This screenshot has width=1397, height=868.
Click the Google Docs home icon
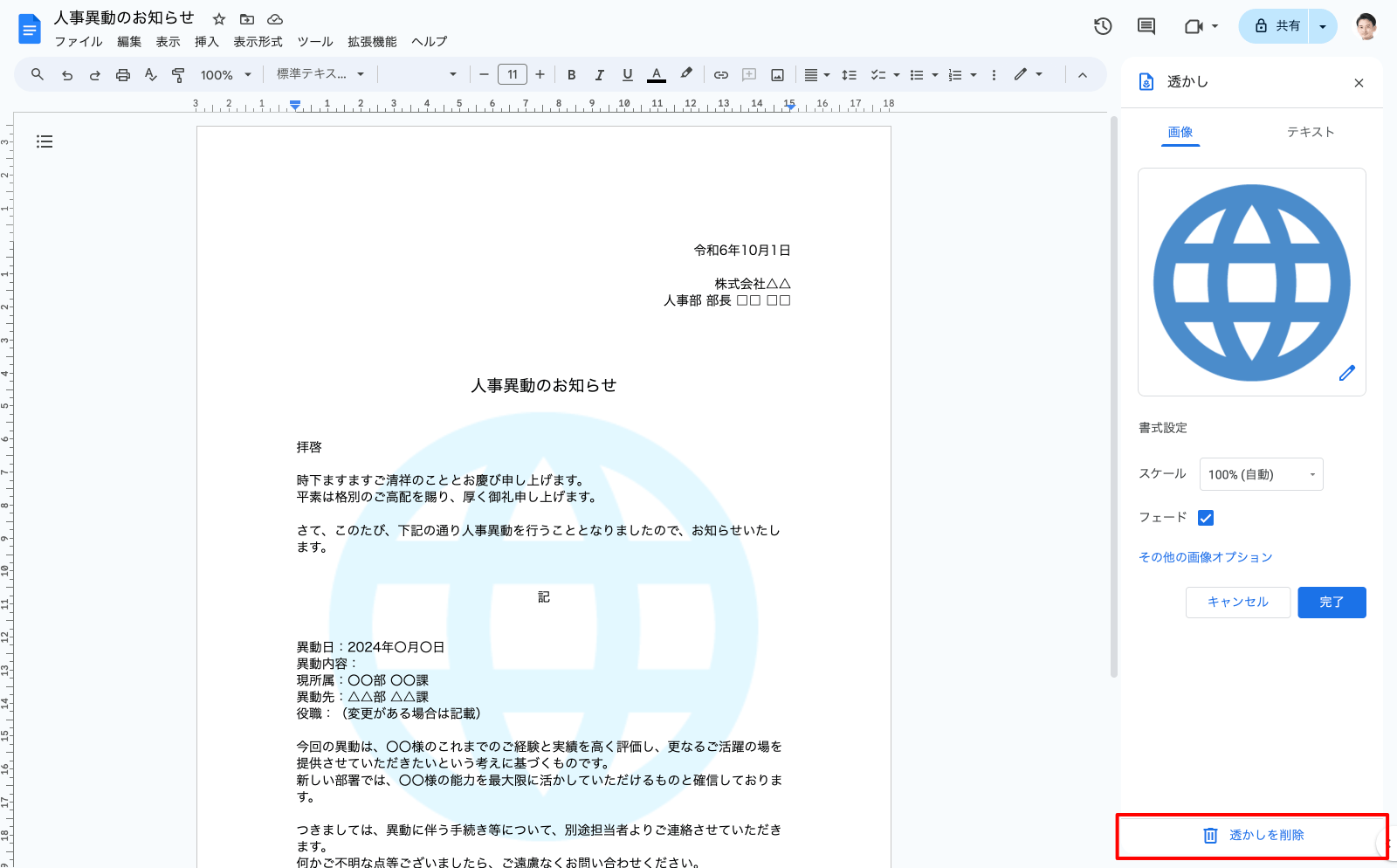coord(30,29)
